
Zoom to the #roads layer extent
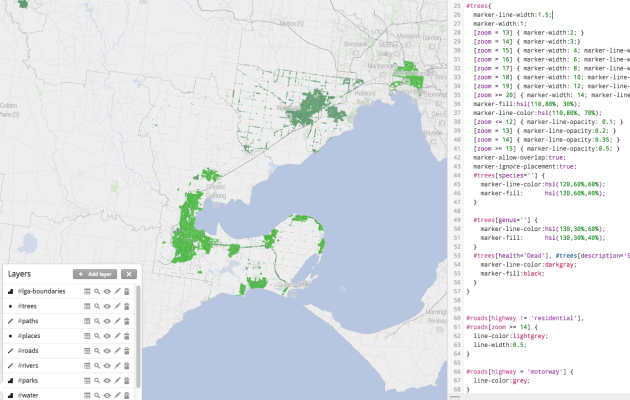point(97,351)
